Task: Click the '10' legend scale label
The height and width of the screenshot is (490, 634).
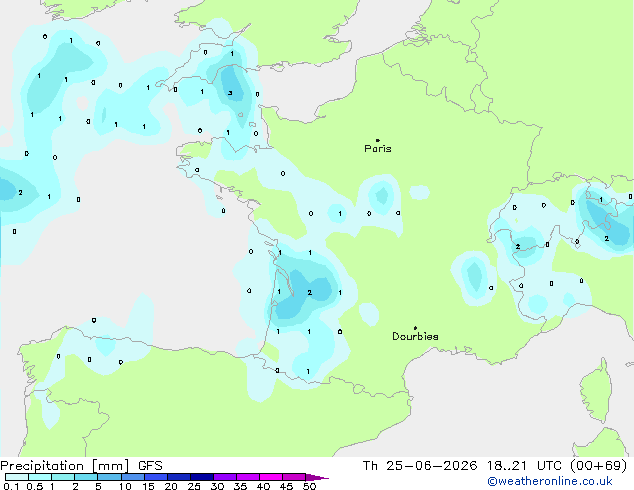Action: 125,486
